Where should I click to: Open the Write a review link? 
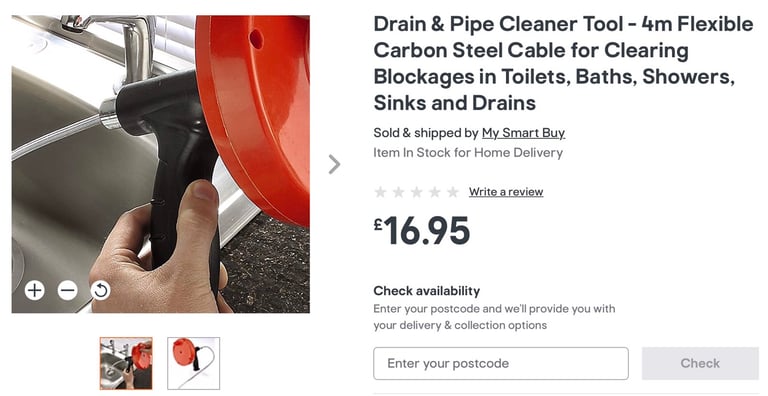[506, 192]
